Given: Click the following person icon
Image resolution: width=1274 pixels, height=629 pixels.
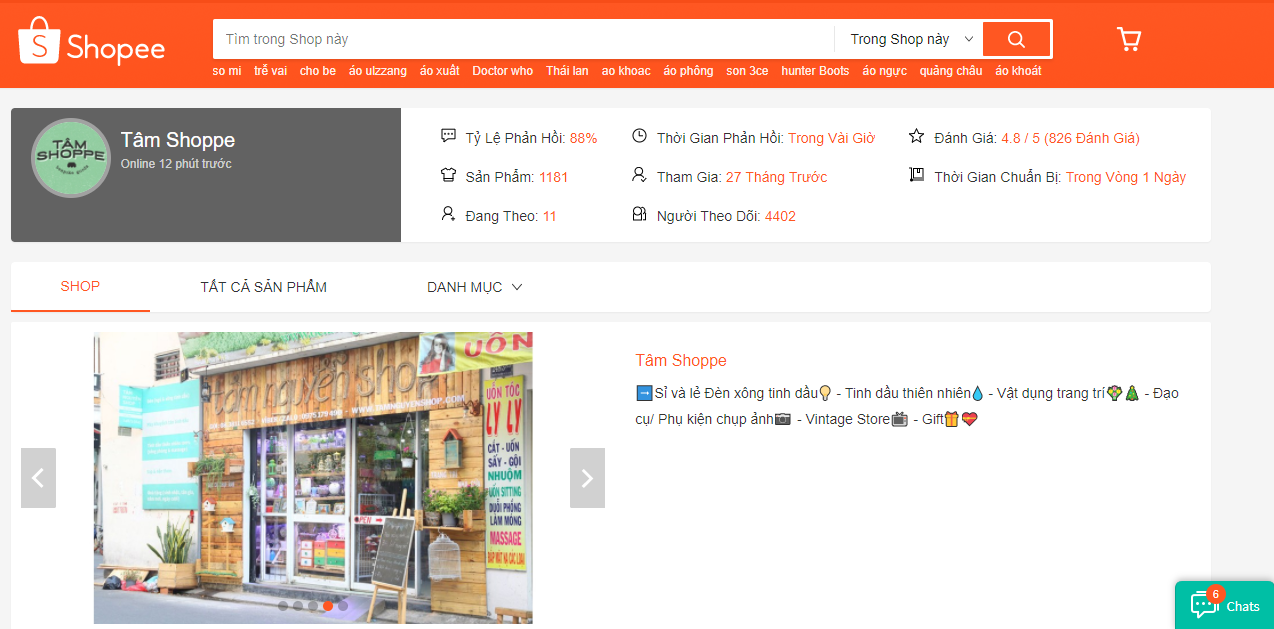Looking at the screenshot, I should 448,214.
